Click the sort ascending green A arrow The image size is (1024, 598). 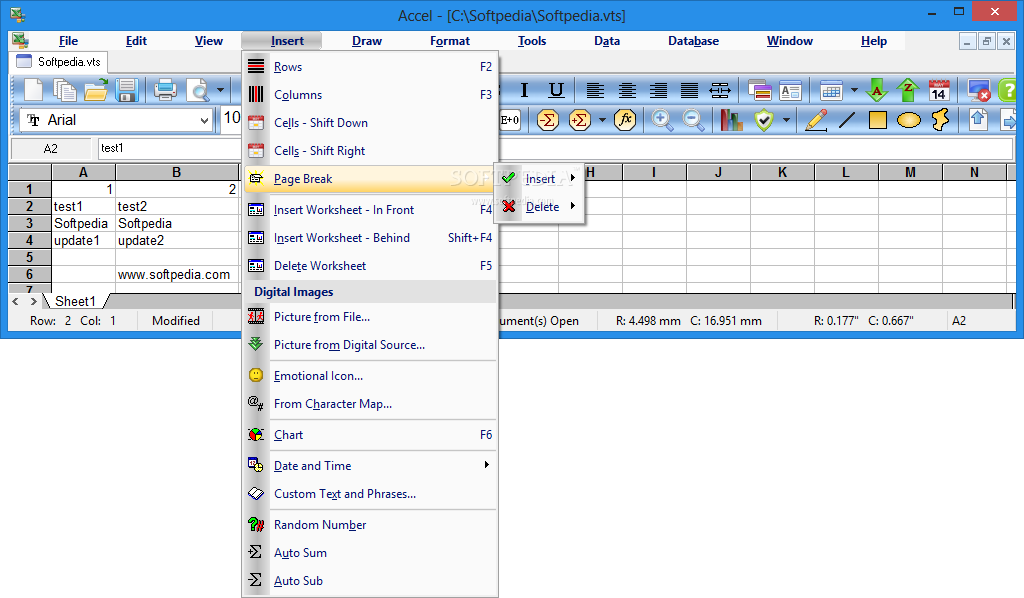[876, 90]
